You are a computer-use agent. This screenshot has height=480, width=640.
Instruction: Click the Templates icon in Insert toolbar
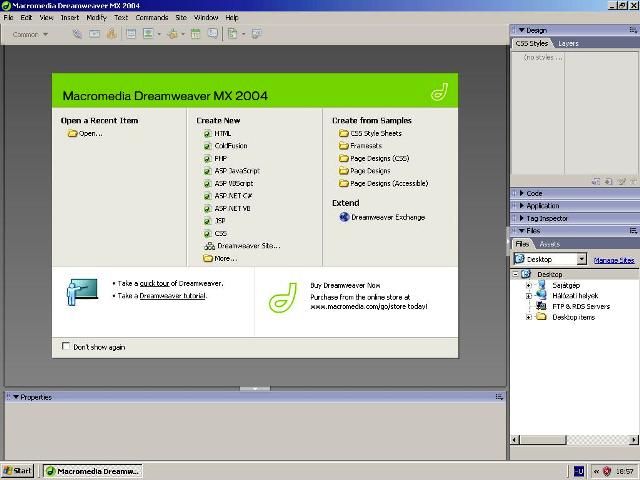pyautogui.click(x=233, y=34)
